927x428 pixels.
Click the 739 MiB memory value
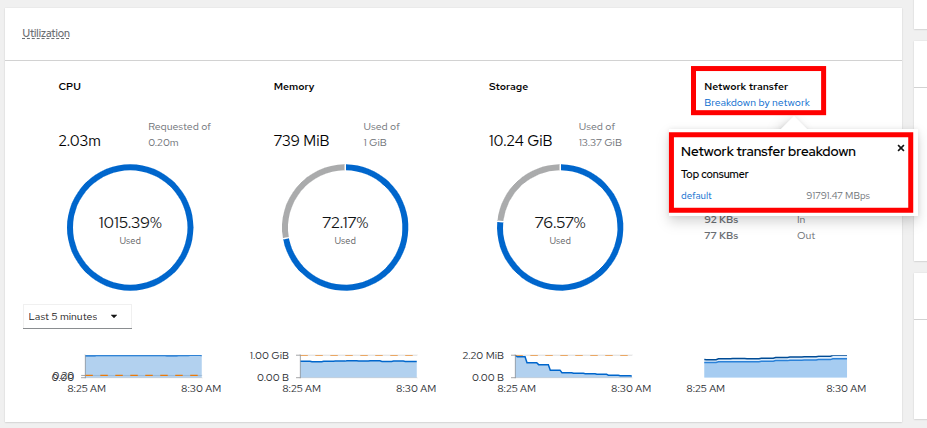click(x=299, y=141)
